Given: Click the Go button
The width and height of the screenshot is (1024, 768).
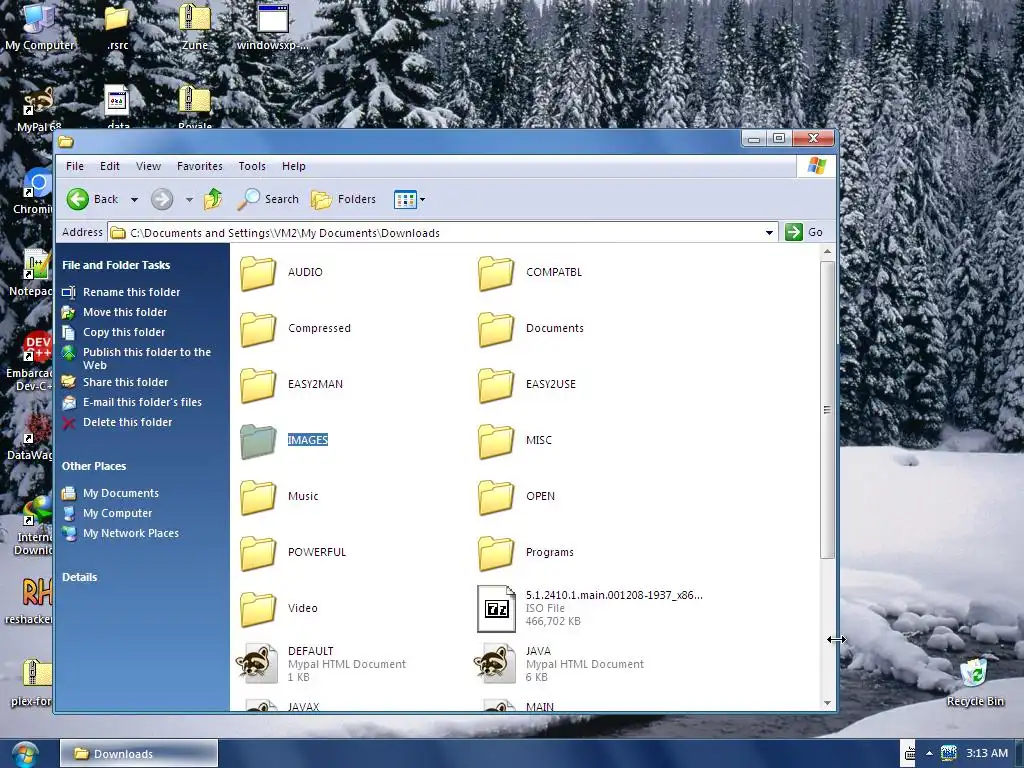Looking at the screenshot, I should [x=805, y=232].
